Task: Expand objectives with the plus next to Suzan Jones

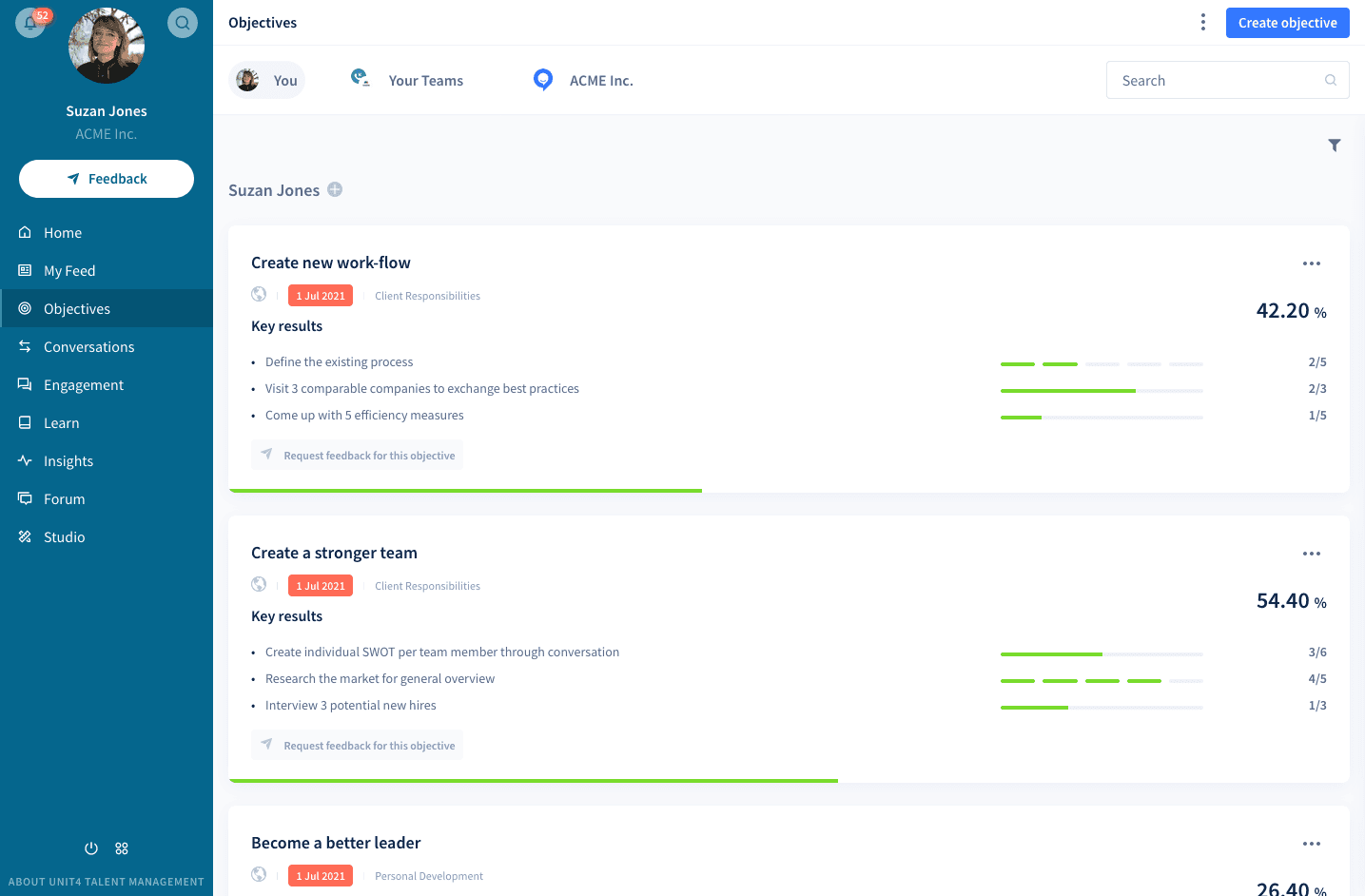Action: pyautogui.click(x=335, y=189)
